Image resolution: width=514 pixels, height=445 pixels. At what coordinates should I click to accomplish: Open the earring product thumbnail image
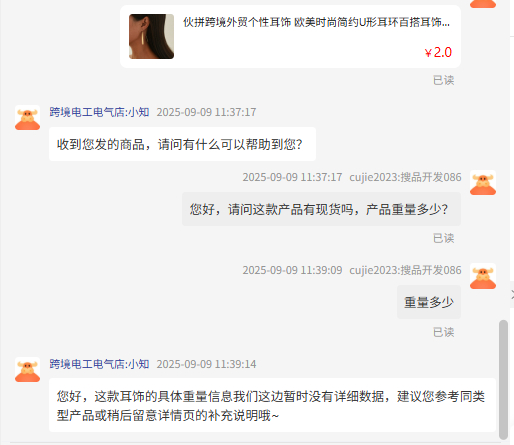click(x=151, y=36)
